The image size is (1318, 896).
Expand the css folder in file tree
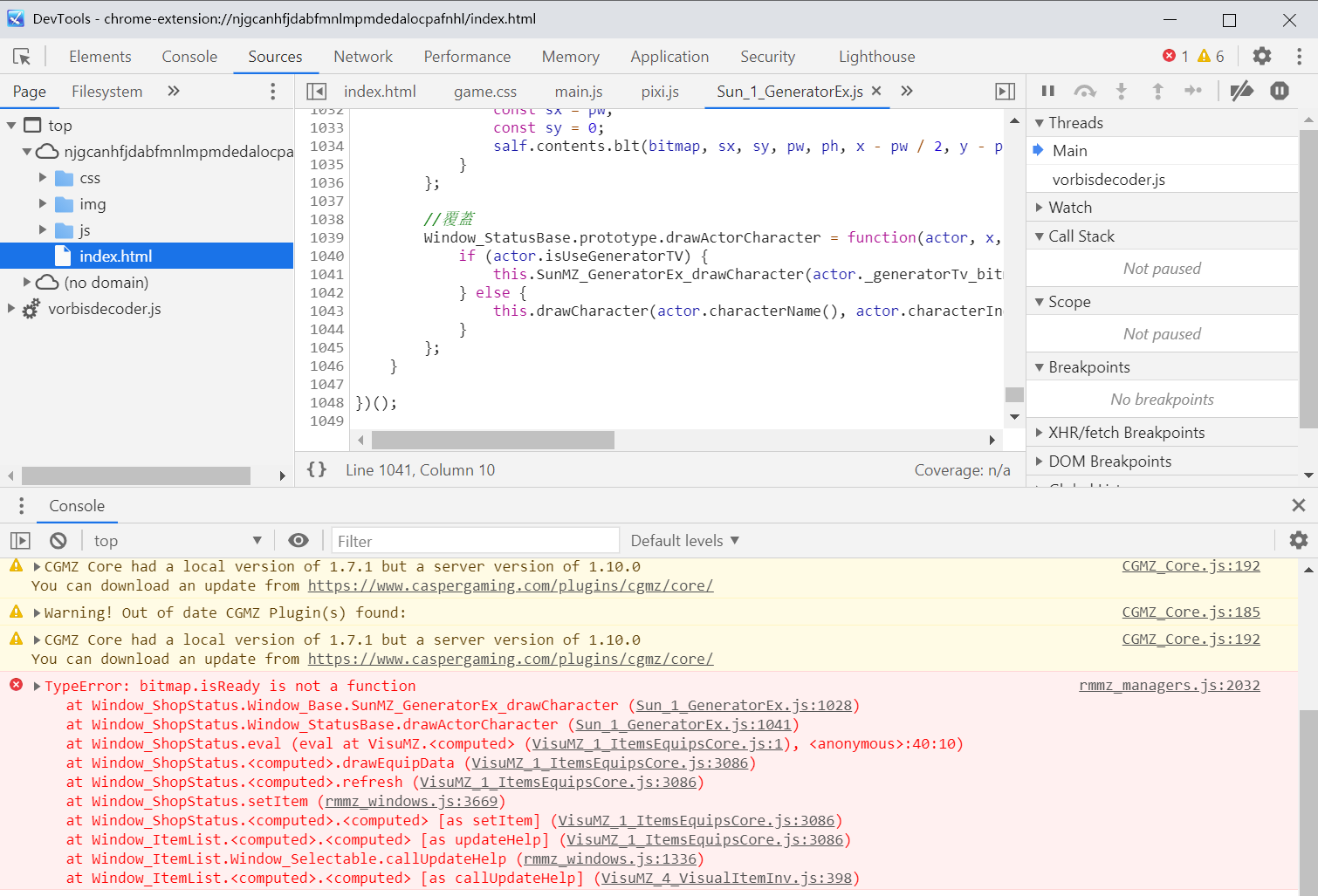[43, 178]
